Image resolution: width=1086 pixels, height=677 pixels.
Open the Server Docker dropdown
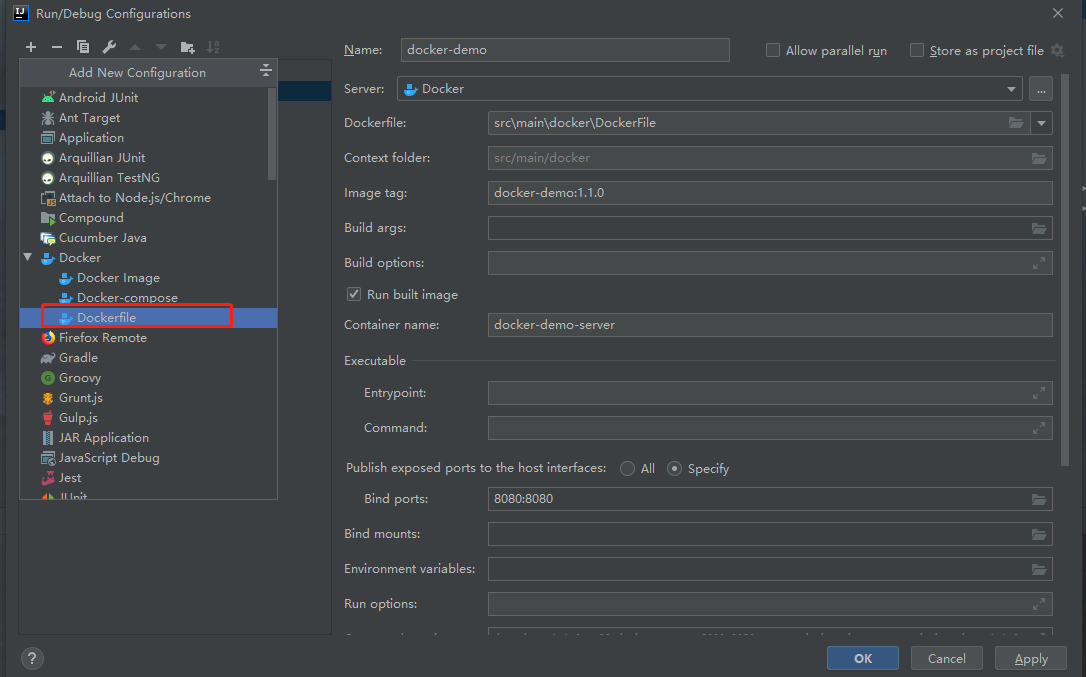pos(710,89)
